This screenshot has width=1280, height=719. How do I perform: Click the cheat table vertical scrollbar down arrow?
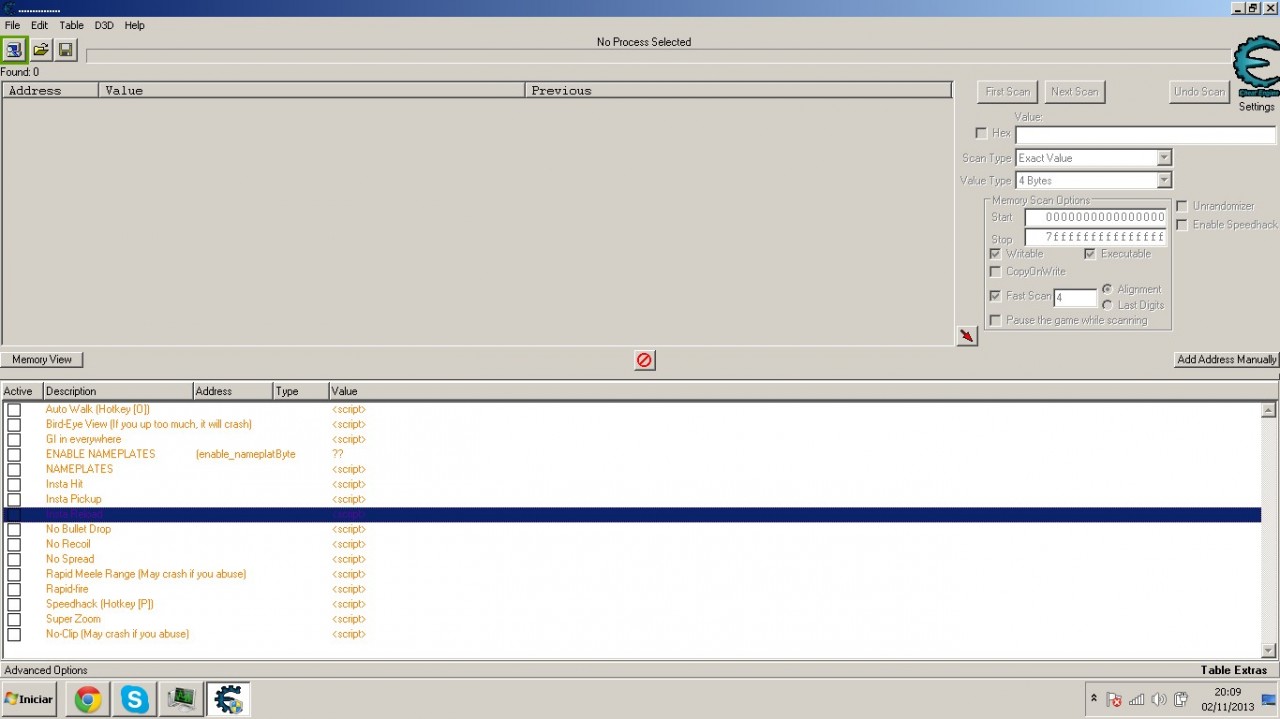tap(1268, 651)
